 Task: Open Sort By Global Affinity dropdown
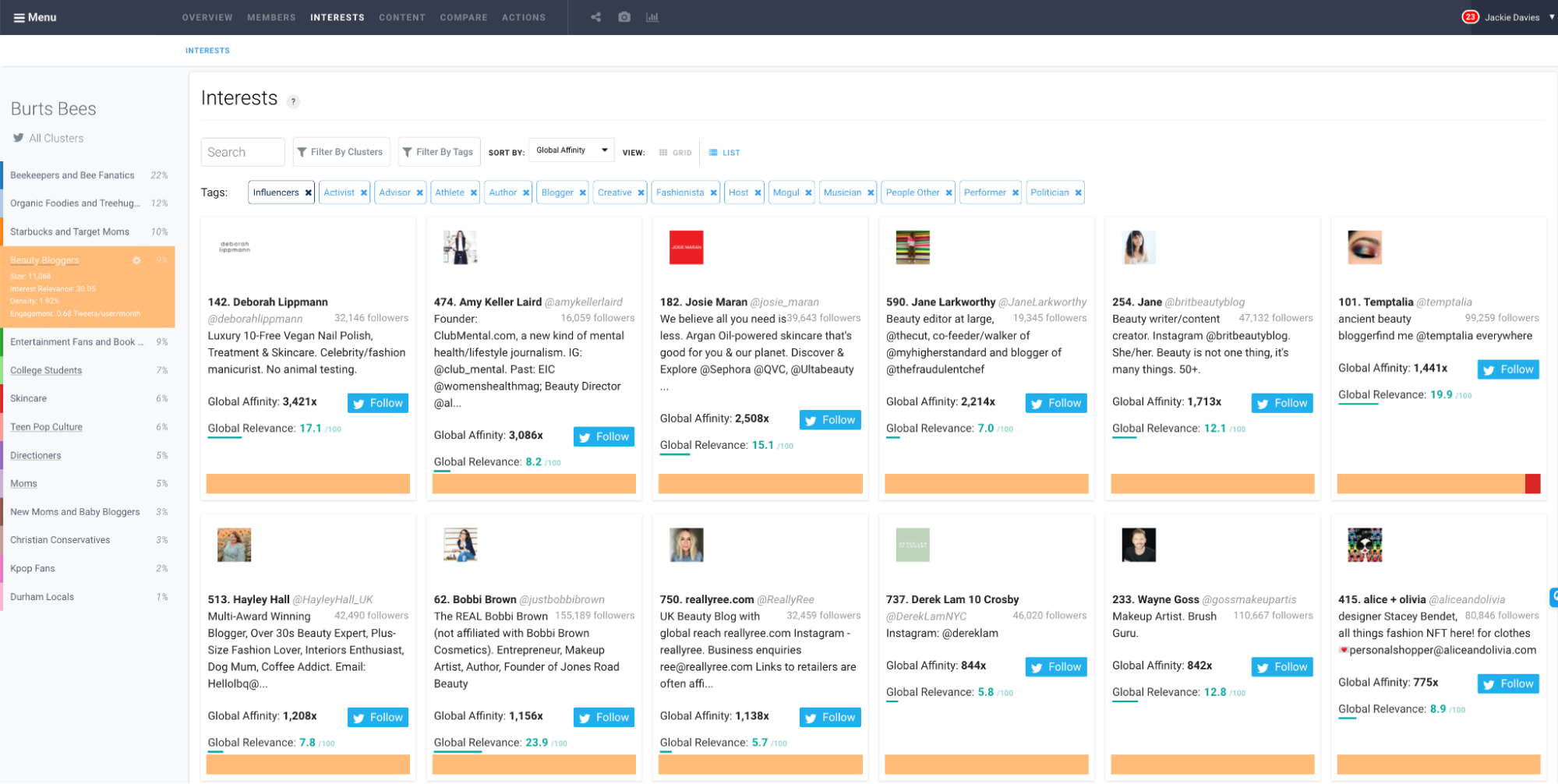[x=571, y=150]
